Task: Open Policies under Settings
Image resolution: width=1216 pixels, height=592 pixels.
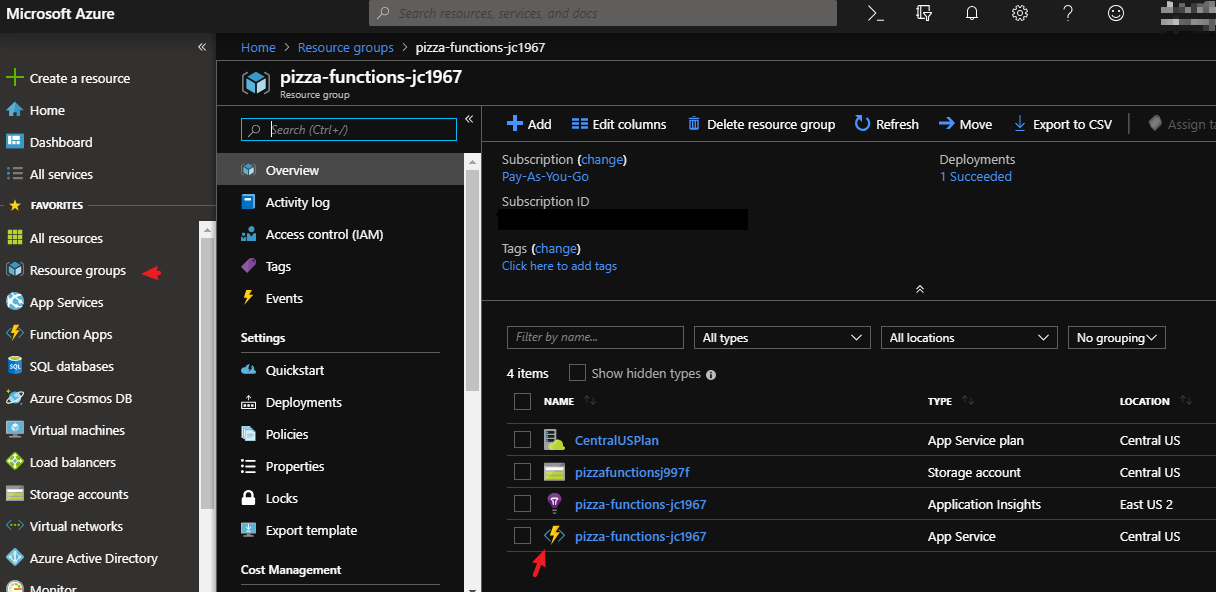Action: 341,434
